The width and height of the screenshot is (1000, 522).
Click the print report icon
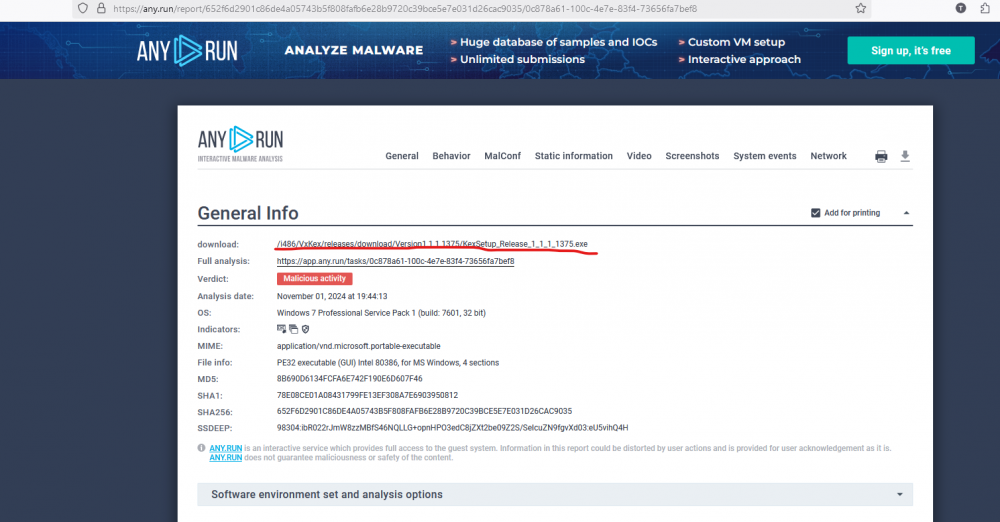[x=881, y=156]
